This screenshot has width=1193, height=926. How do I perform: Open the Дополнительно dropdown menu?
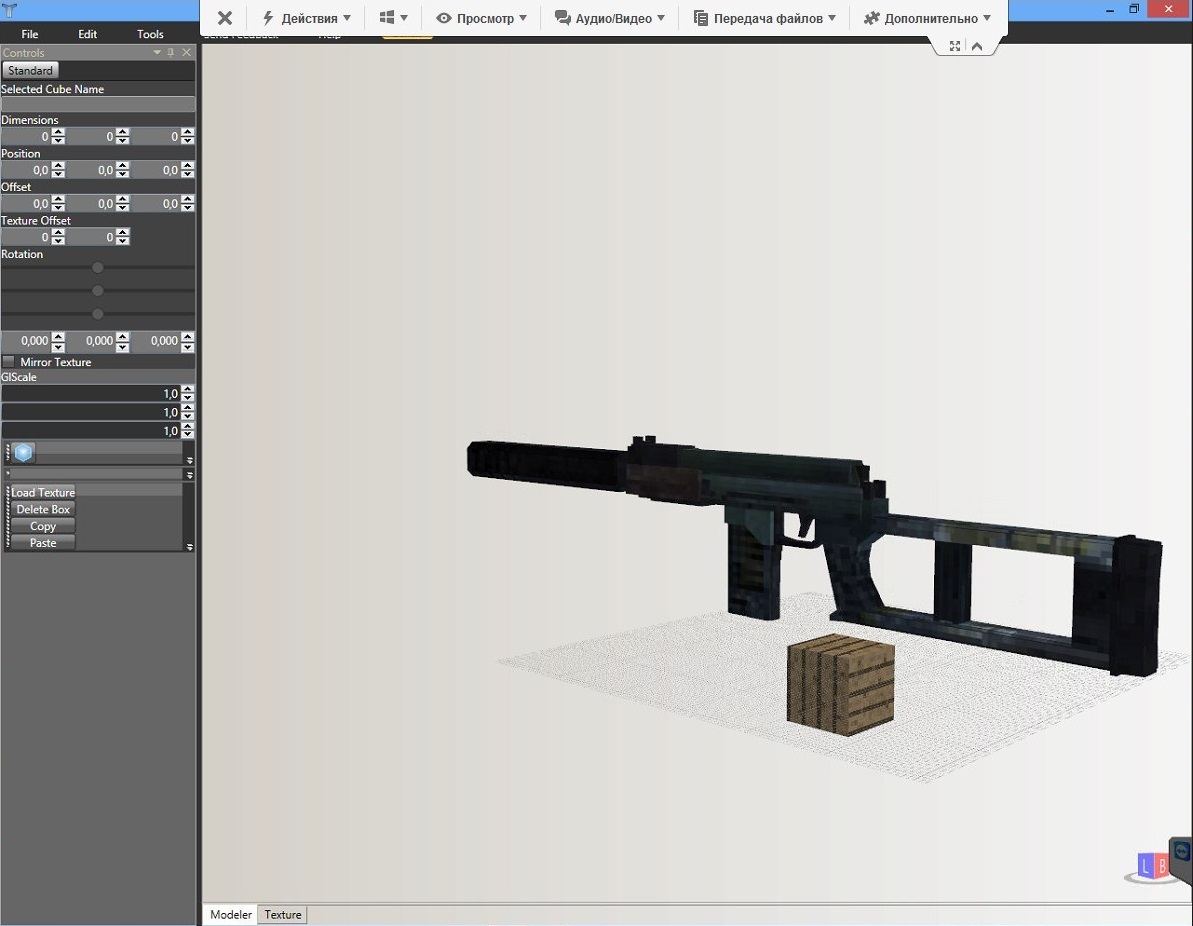click(x=988, y=17)
